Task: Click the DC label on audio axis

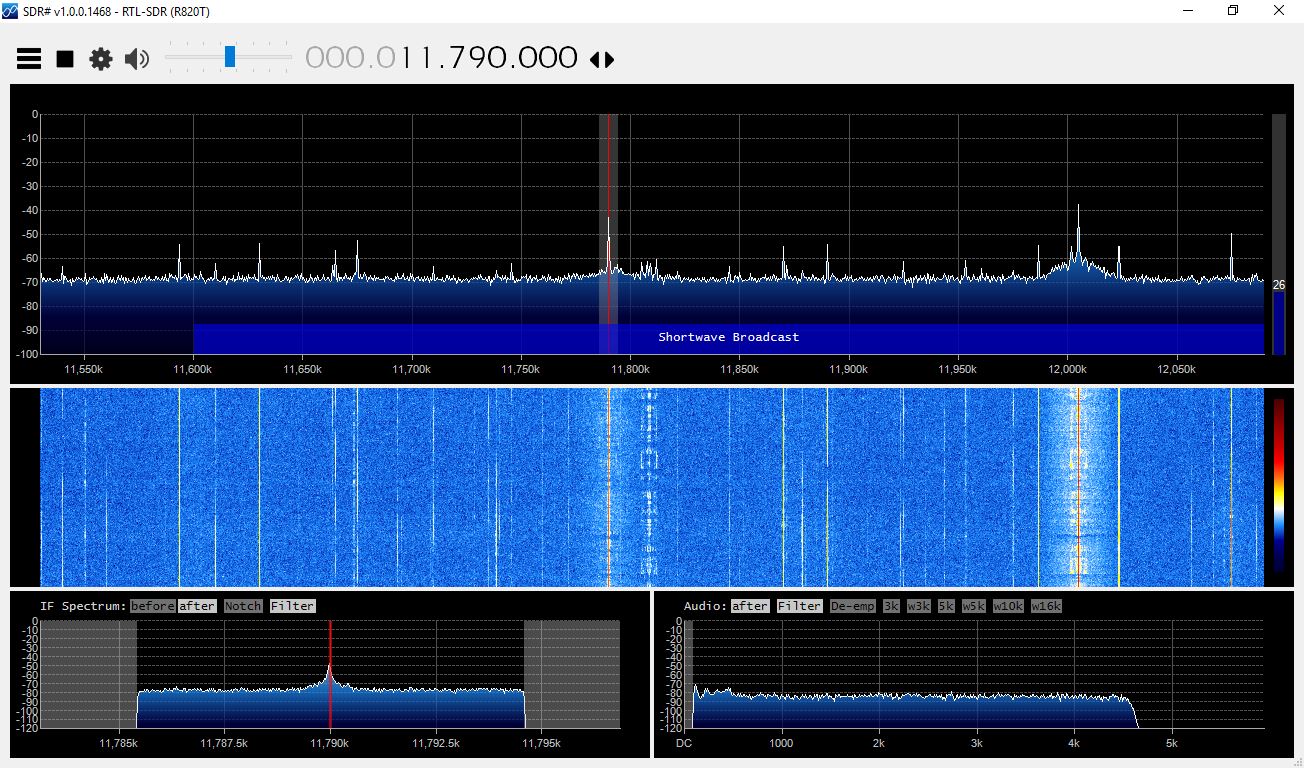Action: pyautogui.click(x=684, y=743)
